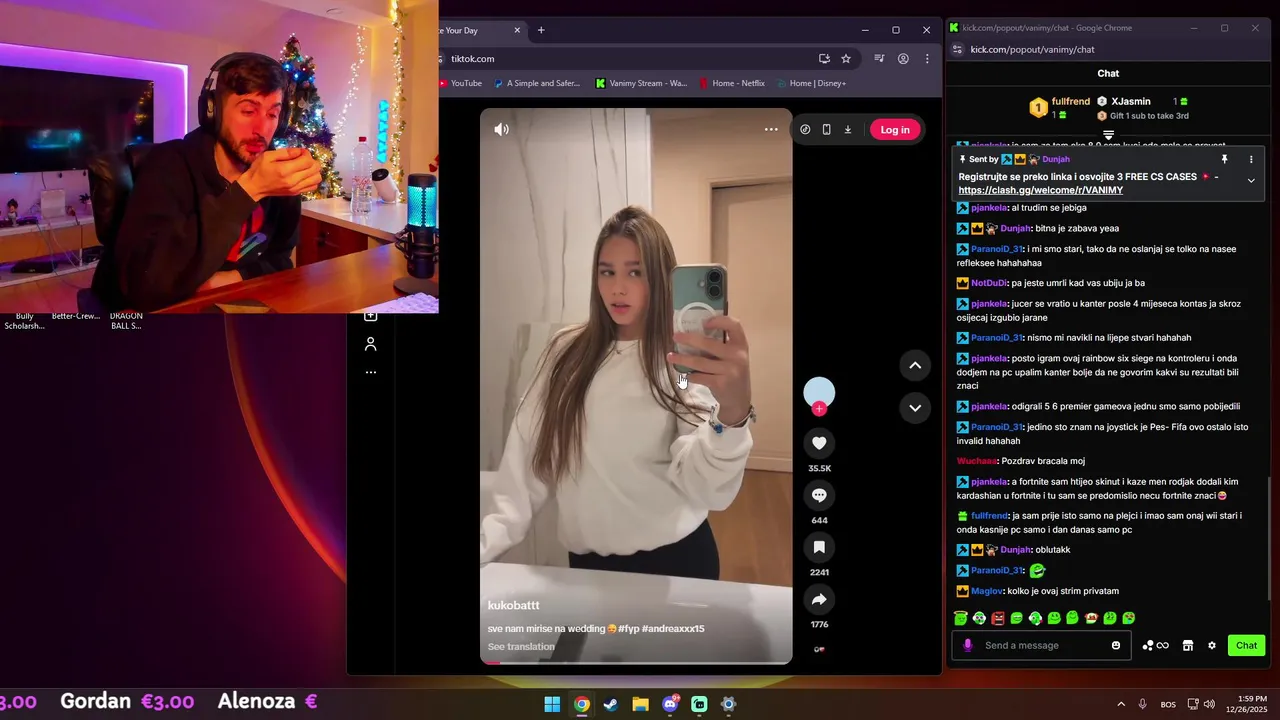This screenshot has width=1280, height=720.
Task: Open the YouTube bookmark
Action: [x=460, y=83]
